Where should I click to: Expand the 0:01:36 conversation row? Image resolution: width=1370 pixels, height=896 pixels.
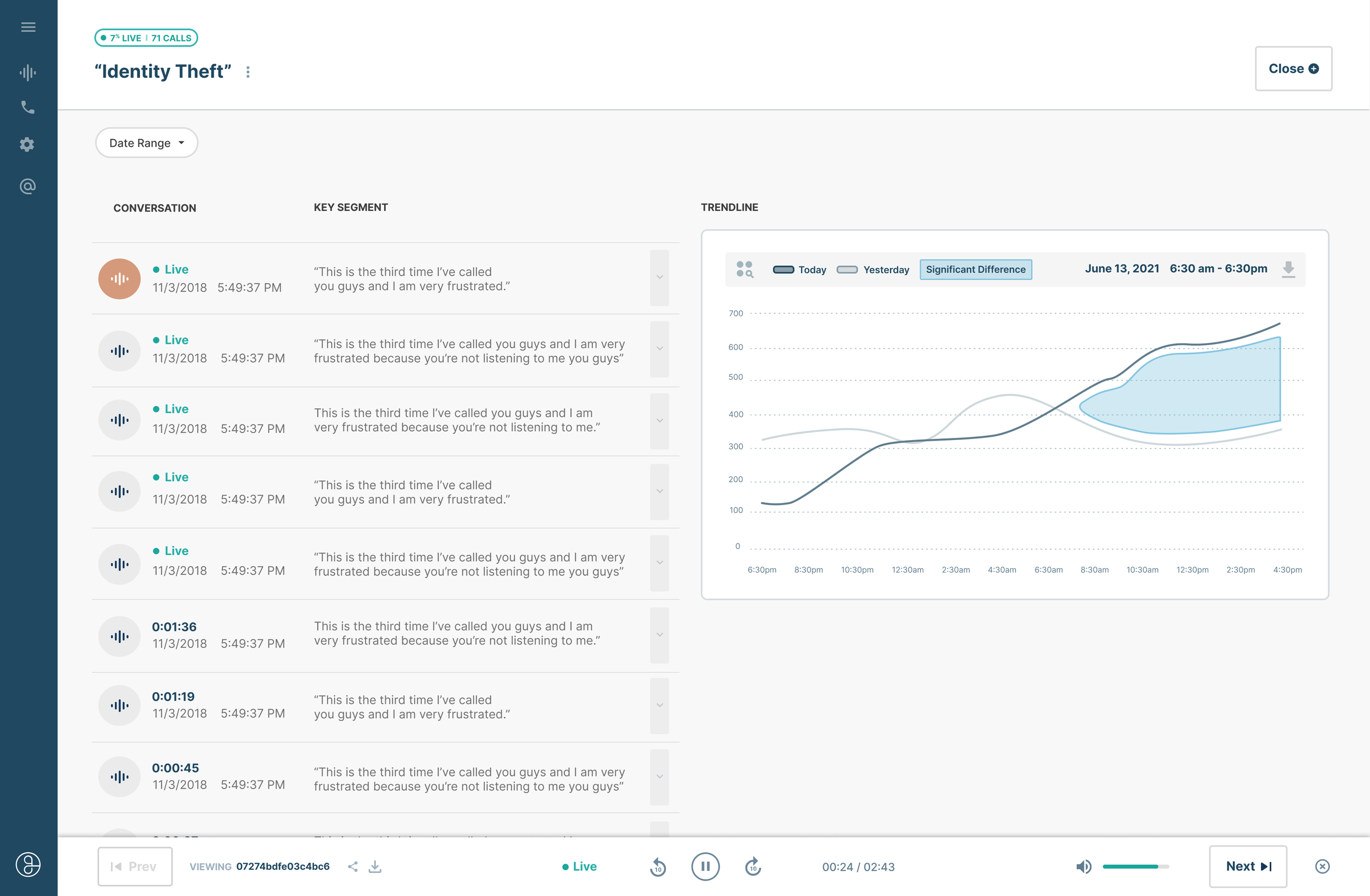click(x=659, y=635)
